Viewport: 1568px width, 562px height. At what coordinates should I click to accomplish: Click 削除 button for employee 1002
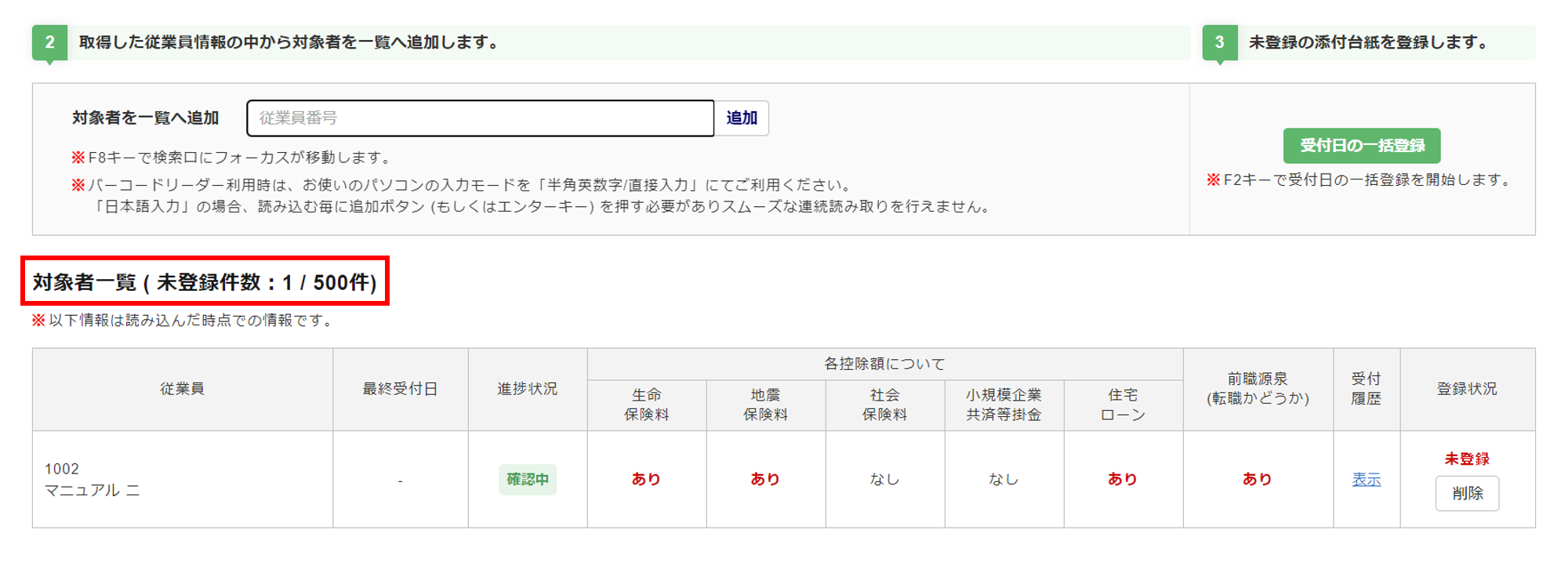(x=1467, y=494)
